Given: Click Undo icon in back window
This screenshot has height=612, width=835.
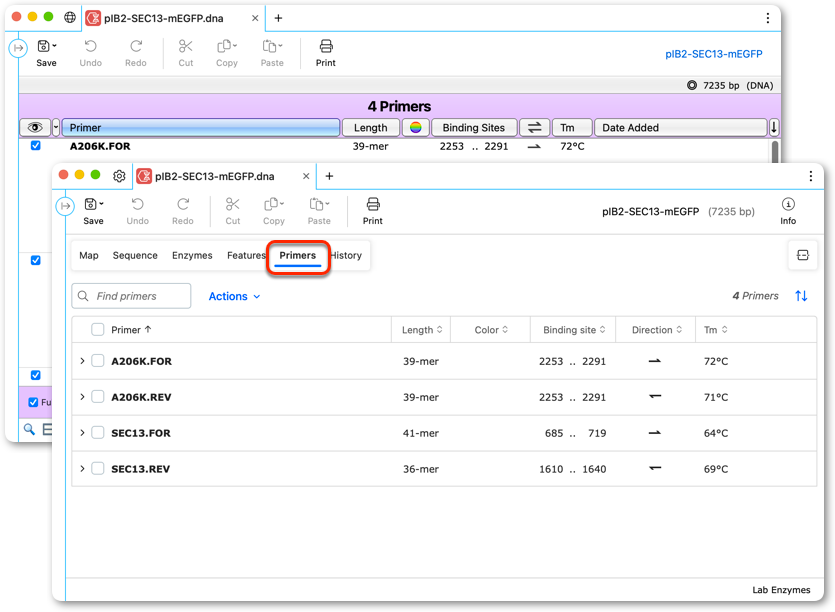Looking at the screenshot, I should point(91,46).
